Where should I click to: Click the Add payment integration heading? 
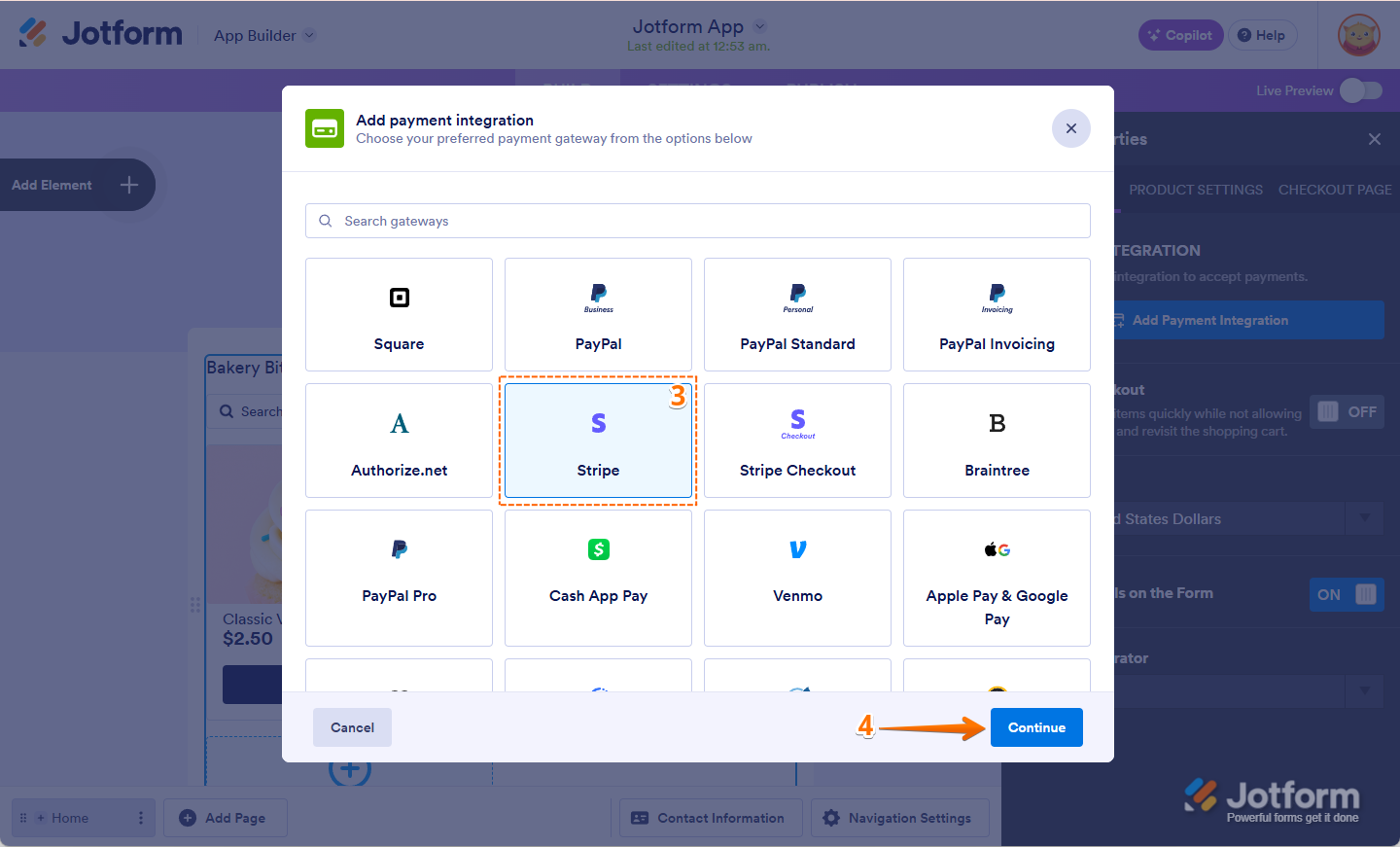444,120
